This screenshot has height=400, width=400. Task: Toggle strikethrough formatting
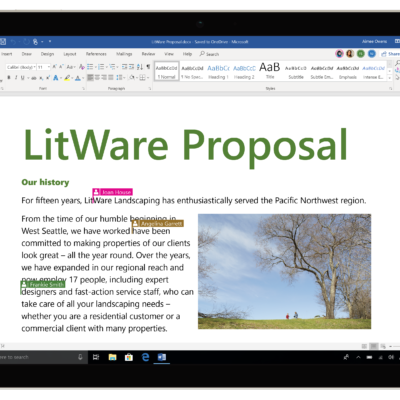34,78
